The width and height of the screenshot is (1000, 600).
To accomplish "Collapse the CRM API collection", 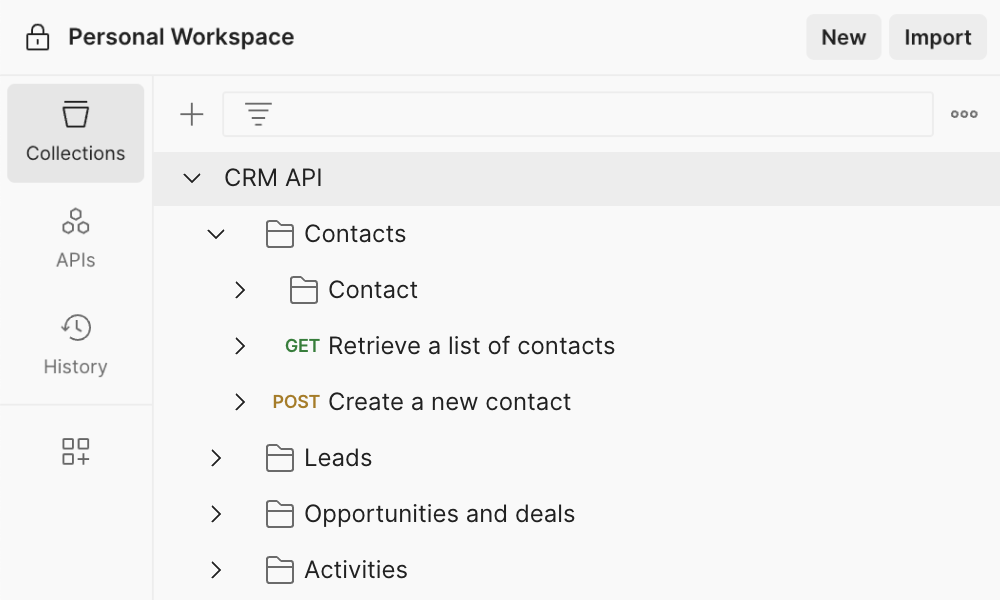I will (x=192, y=179).
